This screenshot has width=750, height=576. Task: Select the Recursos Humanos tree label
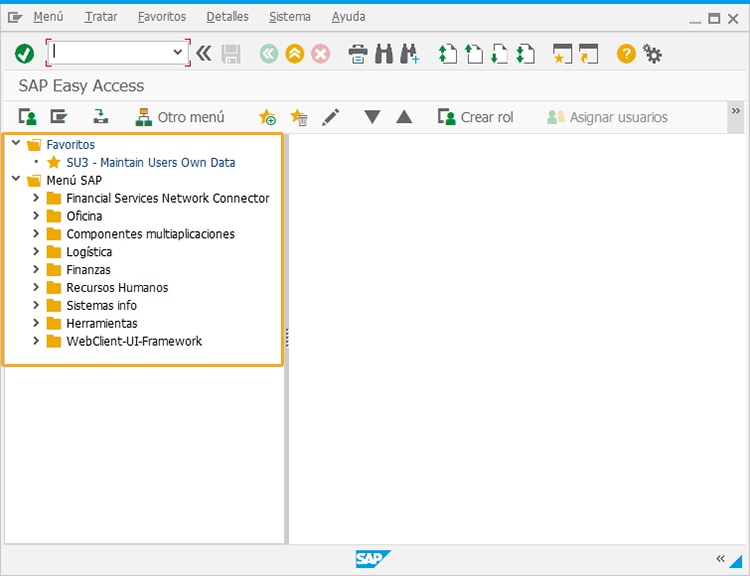click(117, 288)
